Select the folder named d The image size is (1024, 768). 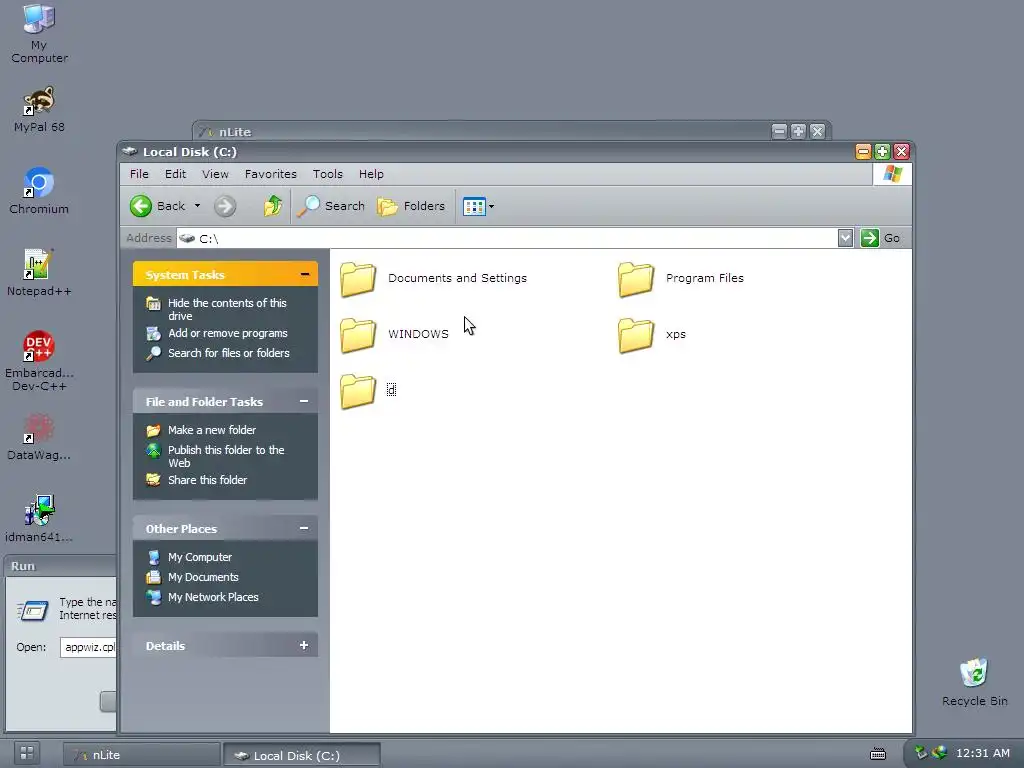[368, 391]
